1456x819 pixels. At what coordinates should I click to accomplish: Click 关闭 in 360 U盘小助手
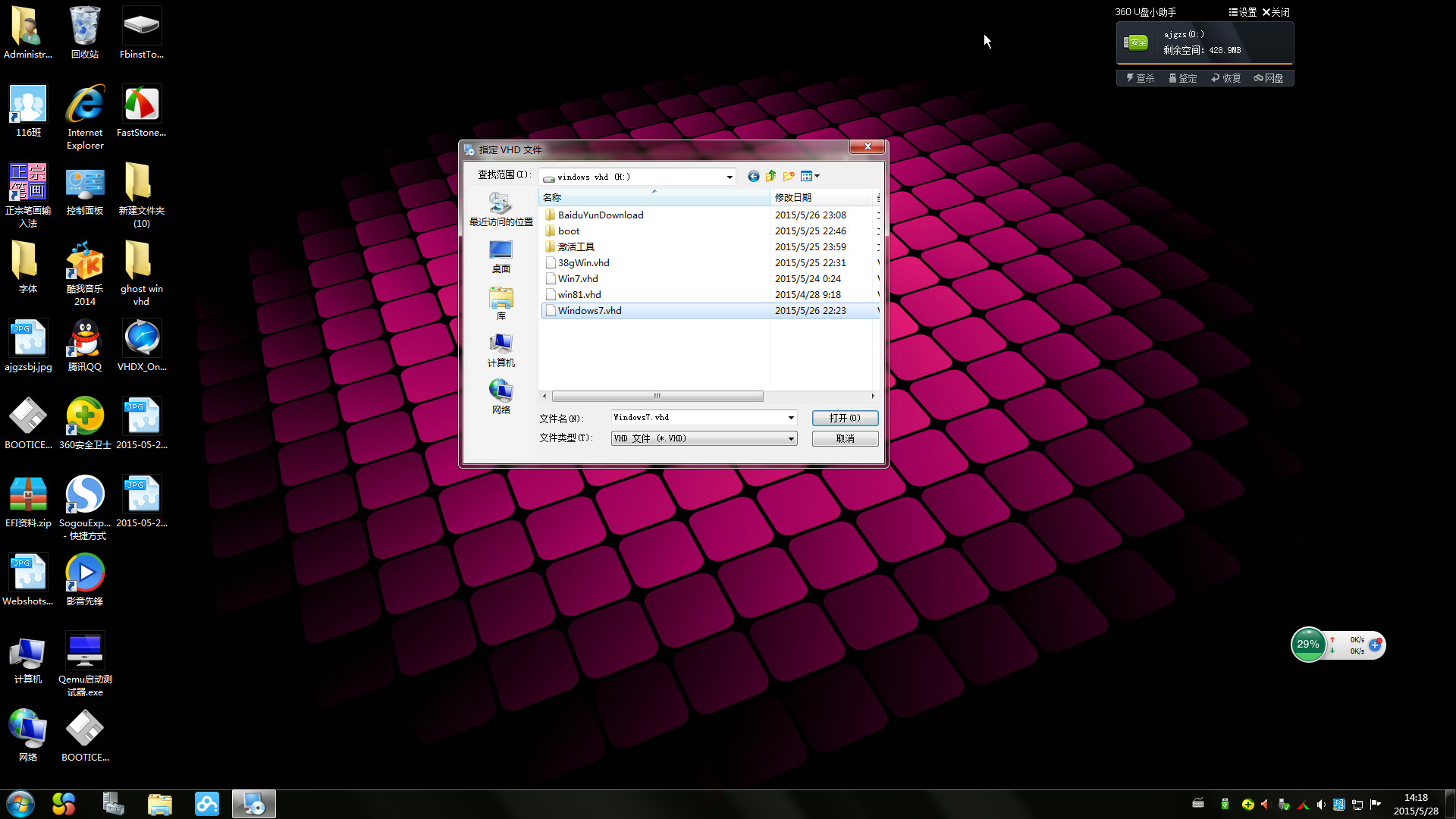pos(1276,12)
